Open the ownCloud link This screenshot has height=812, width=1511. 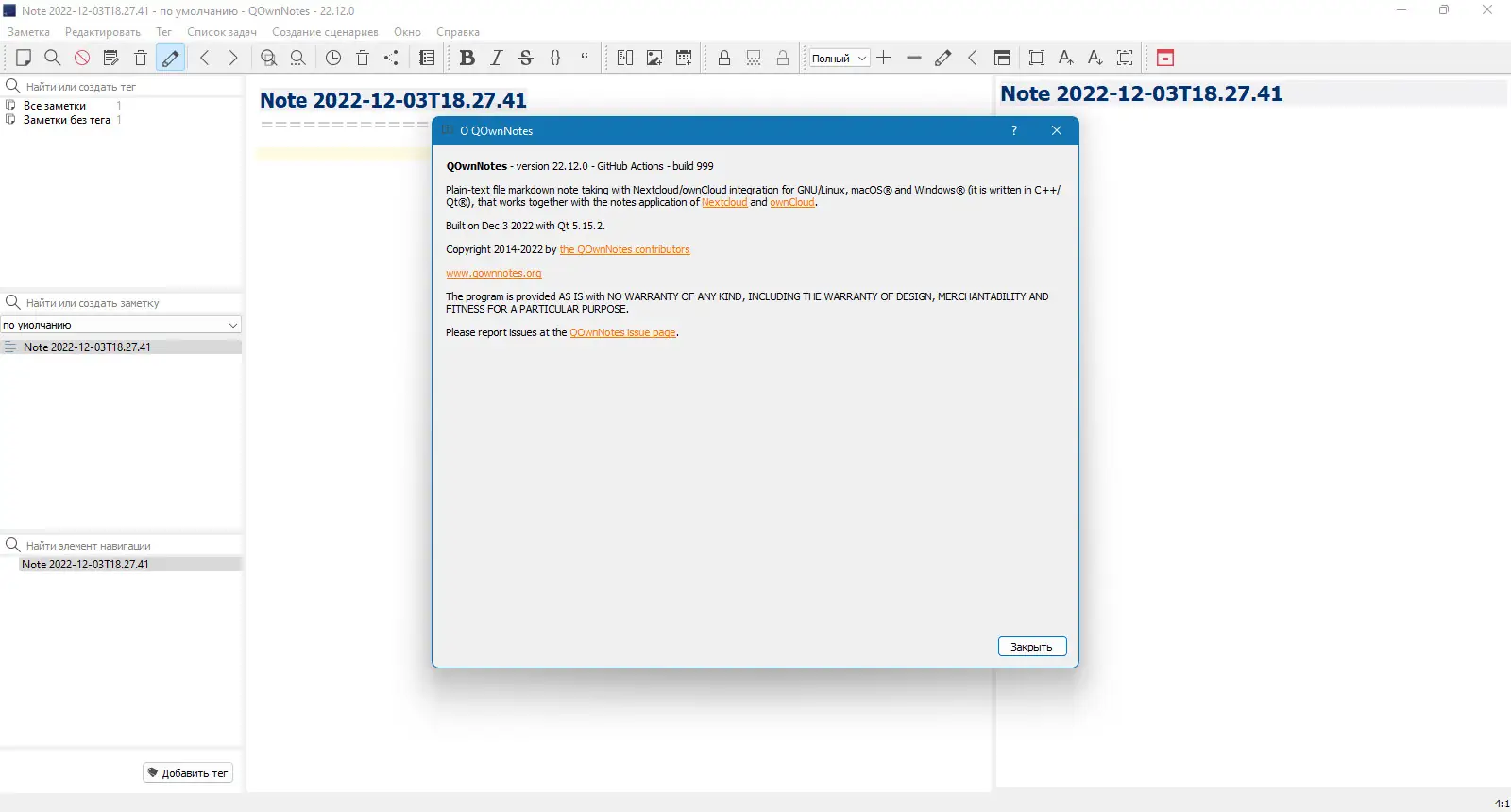coord(792,202)
